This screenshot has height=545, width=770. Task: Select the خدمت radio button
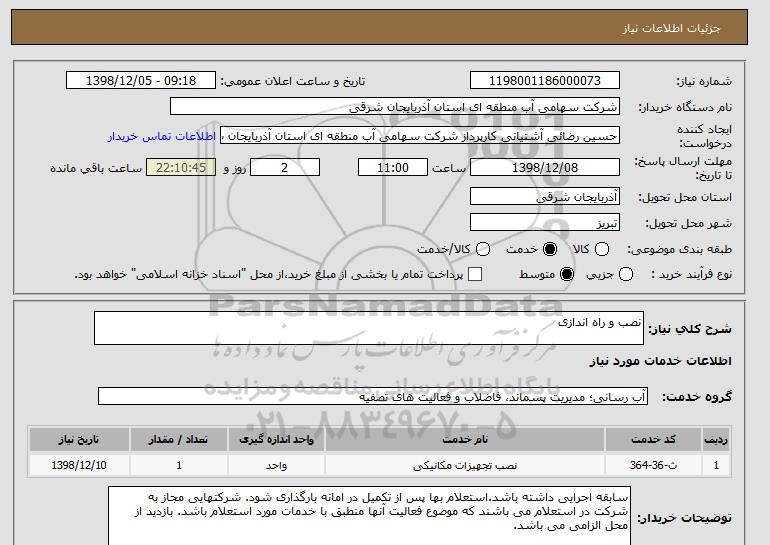tap(550, 249)
